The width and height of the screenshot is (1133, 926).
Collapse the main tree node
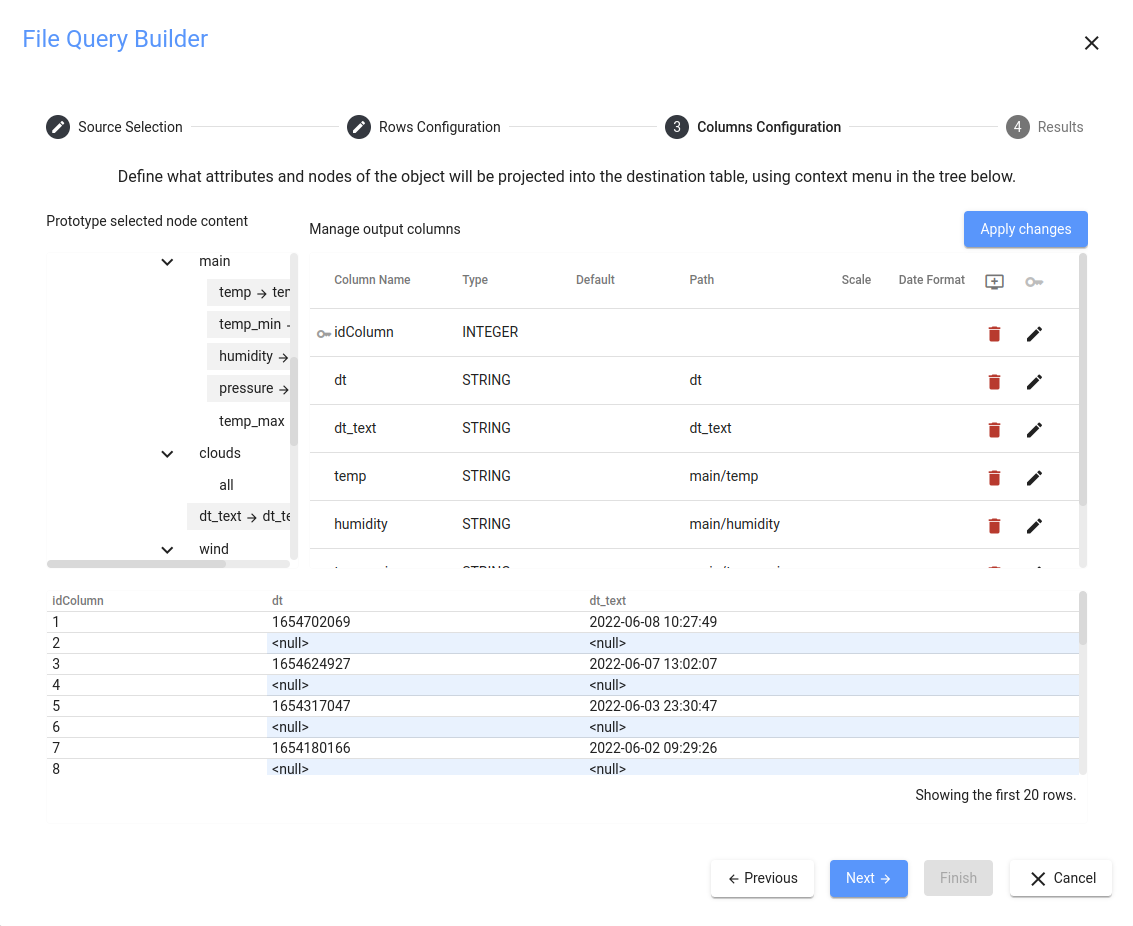click(167, 262)
